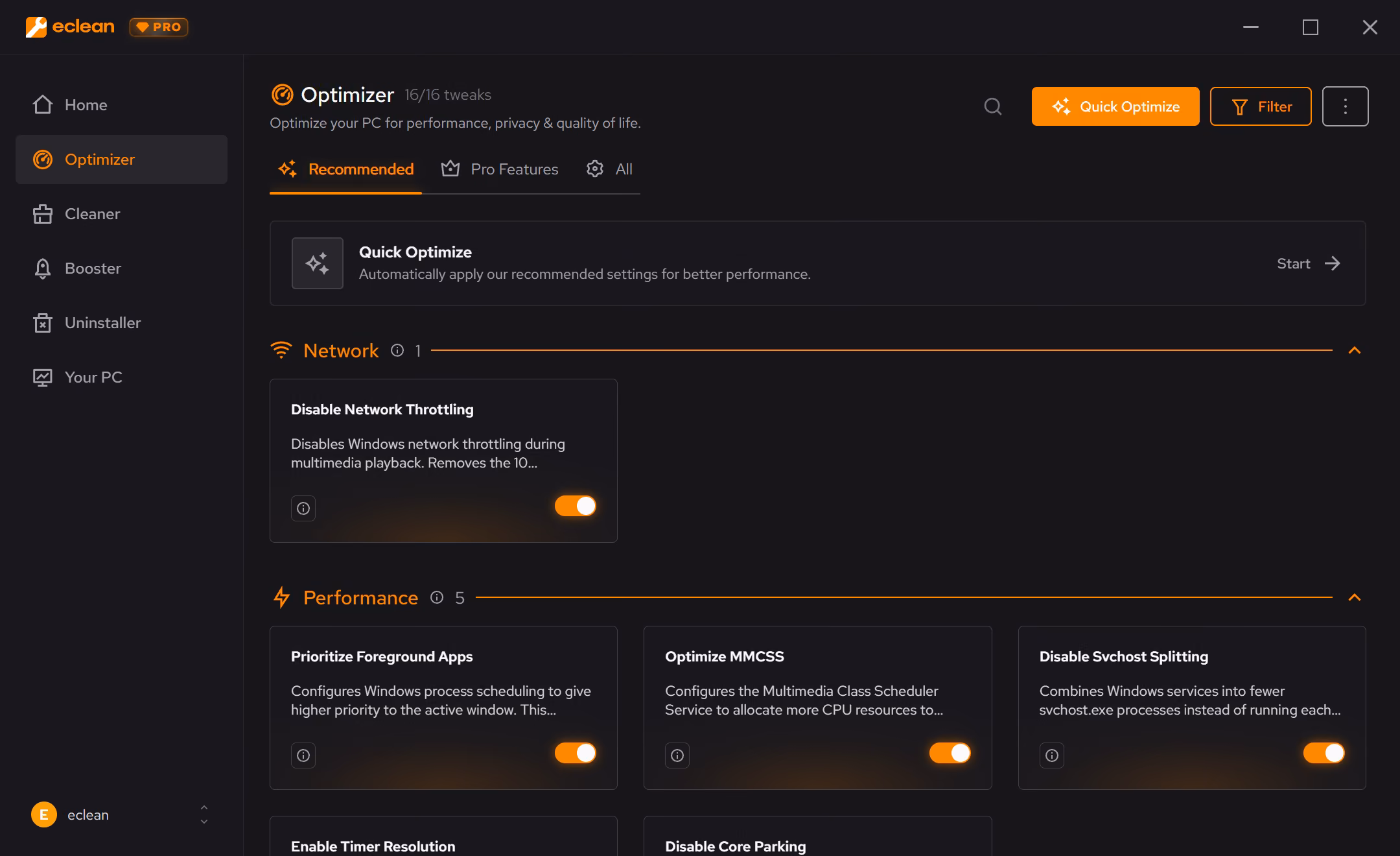This screenshot has height=856, width=1400.
Task: Click the eclean user avatar E
Action: (44, 815)
